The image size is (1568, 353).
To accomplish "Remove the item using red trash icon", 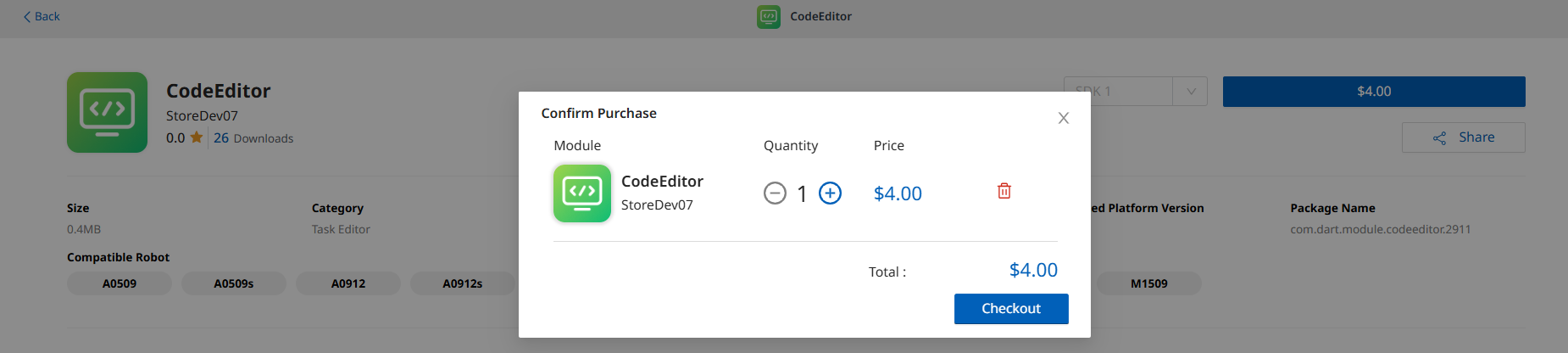I will [x=1004, y=191].
